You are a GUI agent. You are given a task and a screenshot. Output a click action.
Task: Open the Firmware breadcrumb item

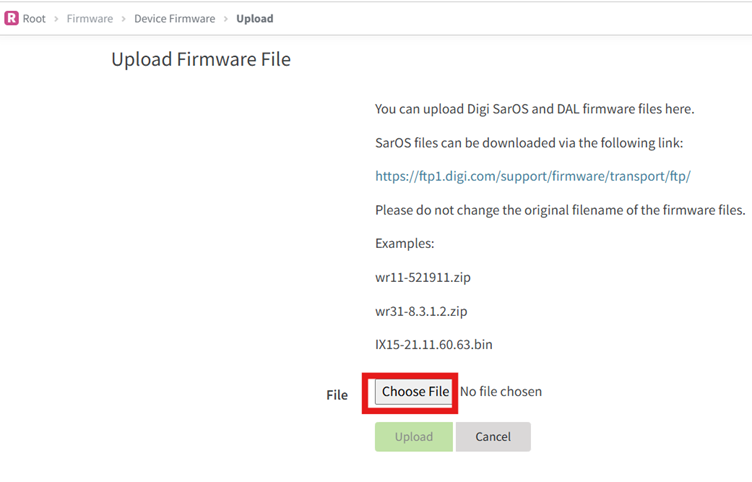89,18
